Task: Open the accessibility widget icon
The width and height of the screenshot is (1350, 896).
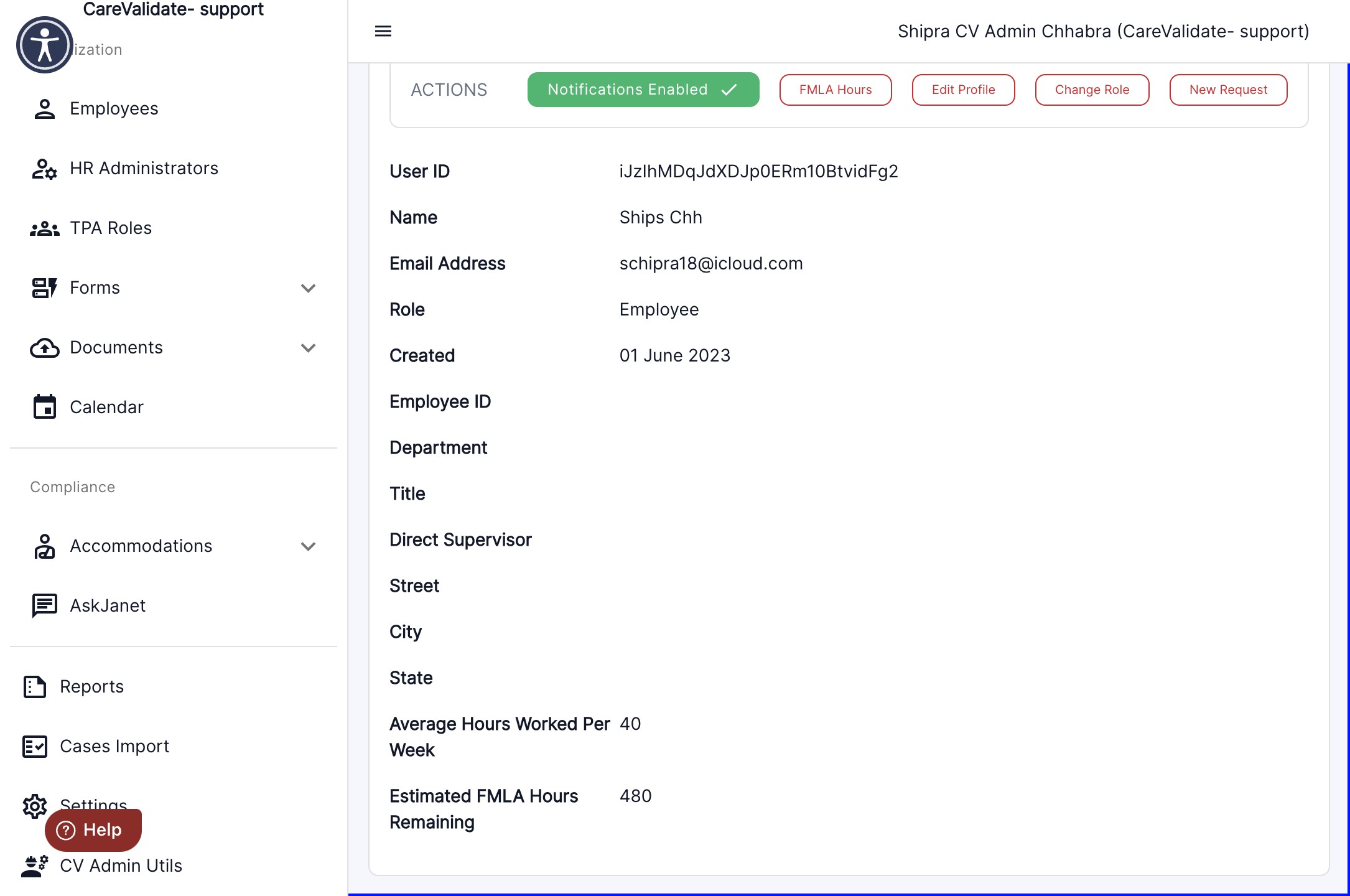Action: point(45,45)
